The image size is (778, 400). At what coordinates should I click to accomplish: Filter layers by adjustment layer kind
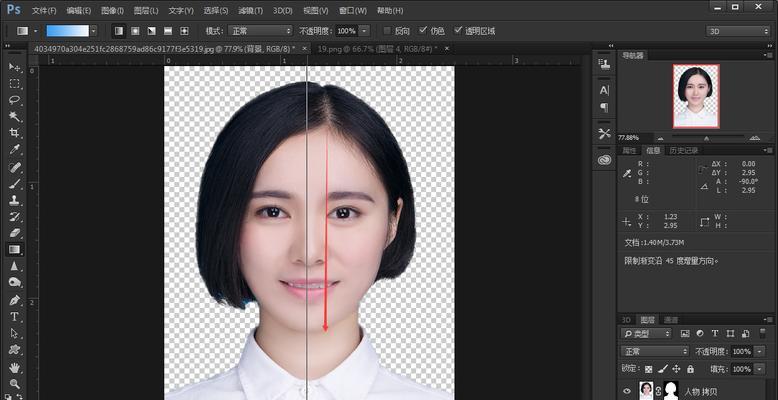(x=700, y=333)
